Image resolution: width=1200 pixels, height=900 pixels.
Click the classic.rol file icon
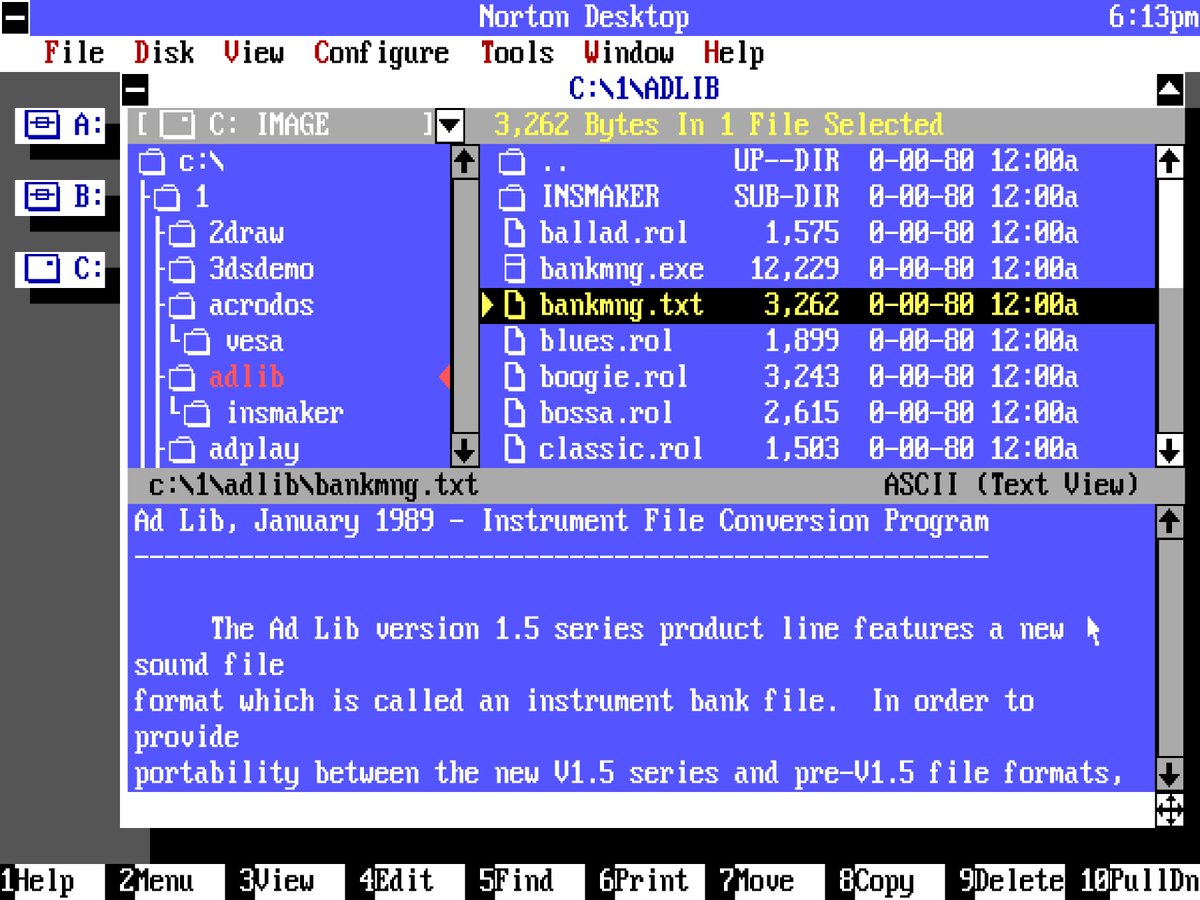pos(513,449)
